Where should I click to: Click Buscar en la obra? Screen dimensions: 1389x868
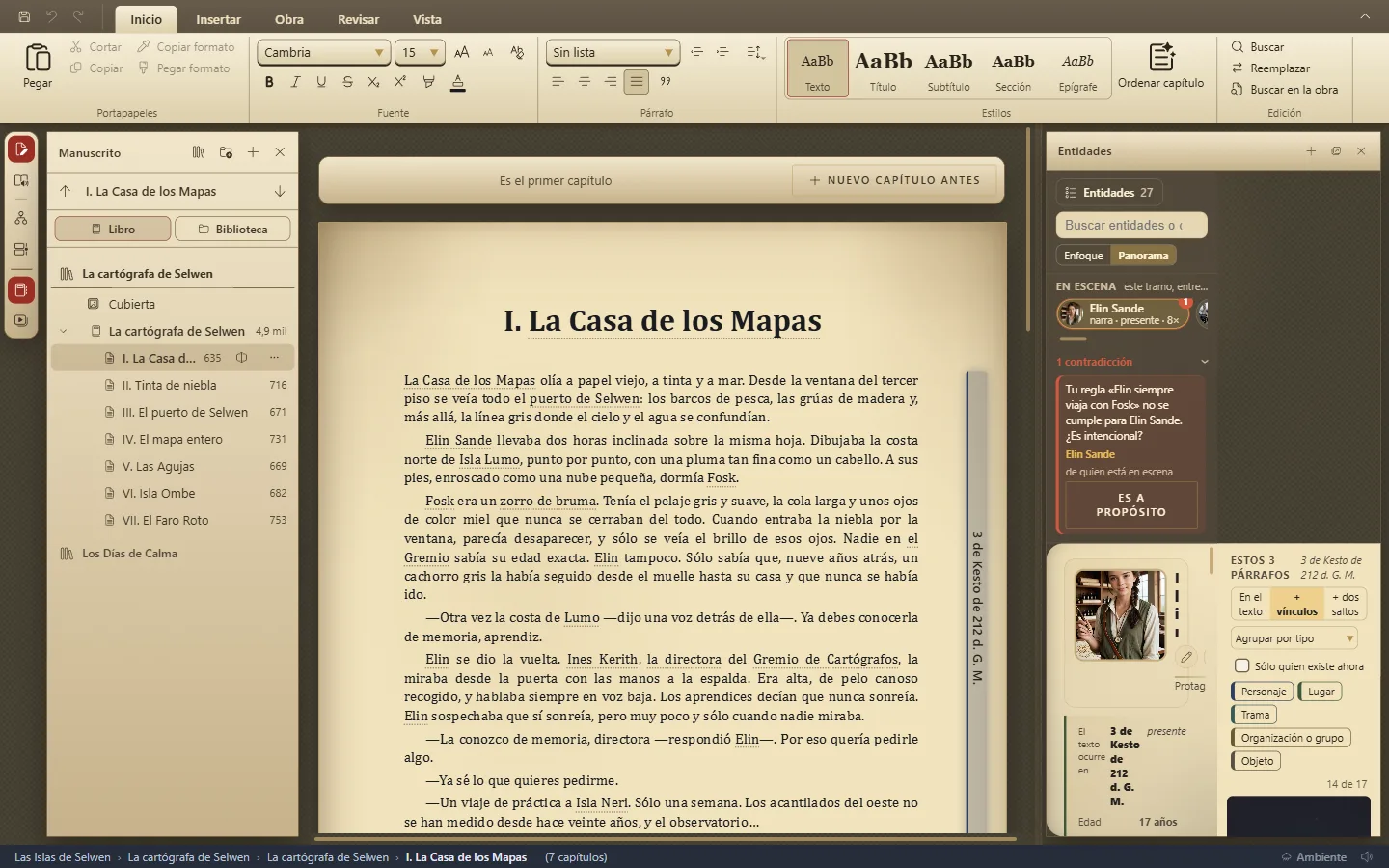[x=1285, y=90]
